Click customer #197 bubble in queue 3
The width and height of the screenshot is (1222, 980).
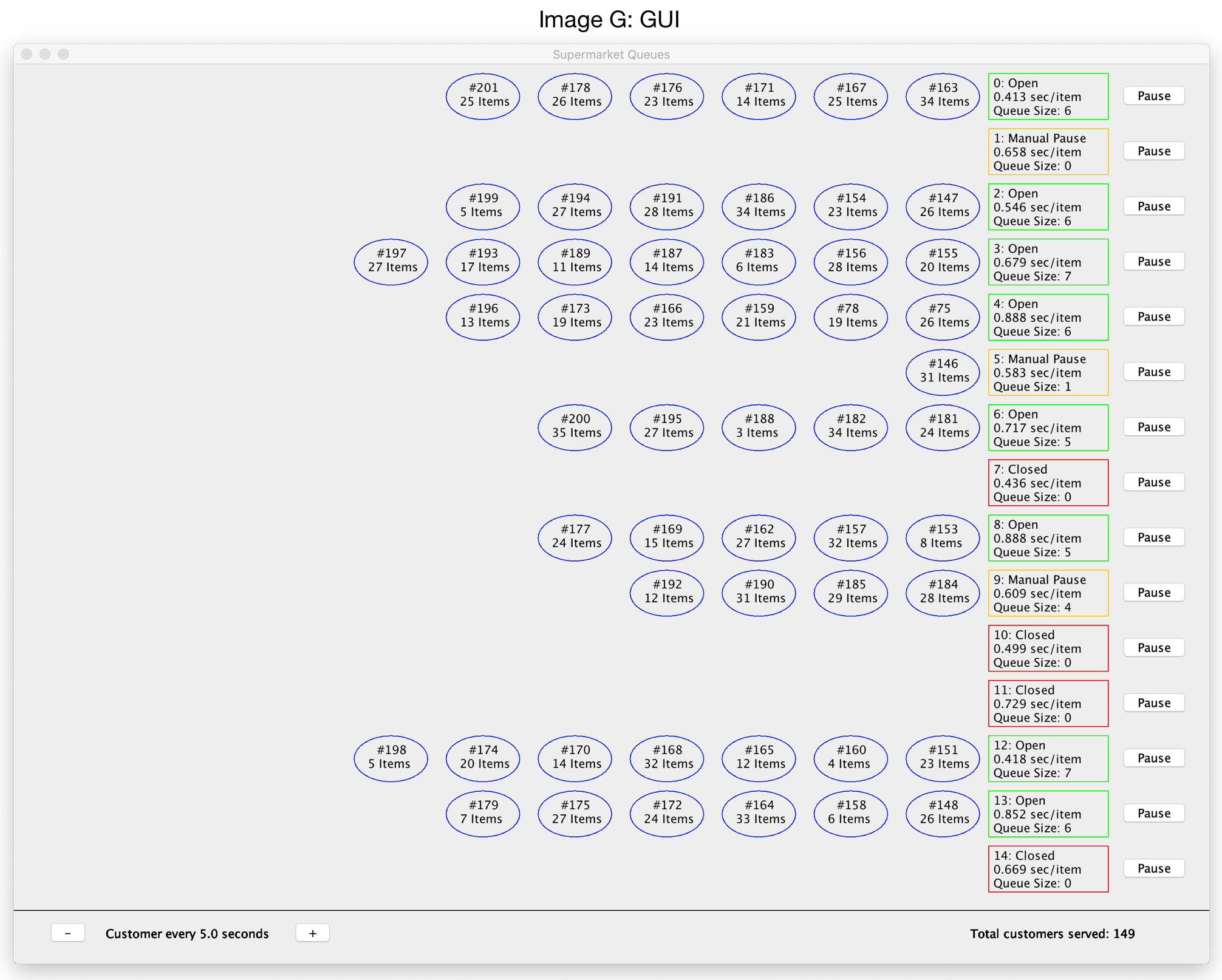pos(391,262)
